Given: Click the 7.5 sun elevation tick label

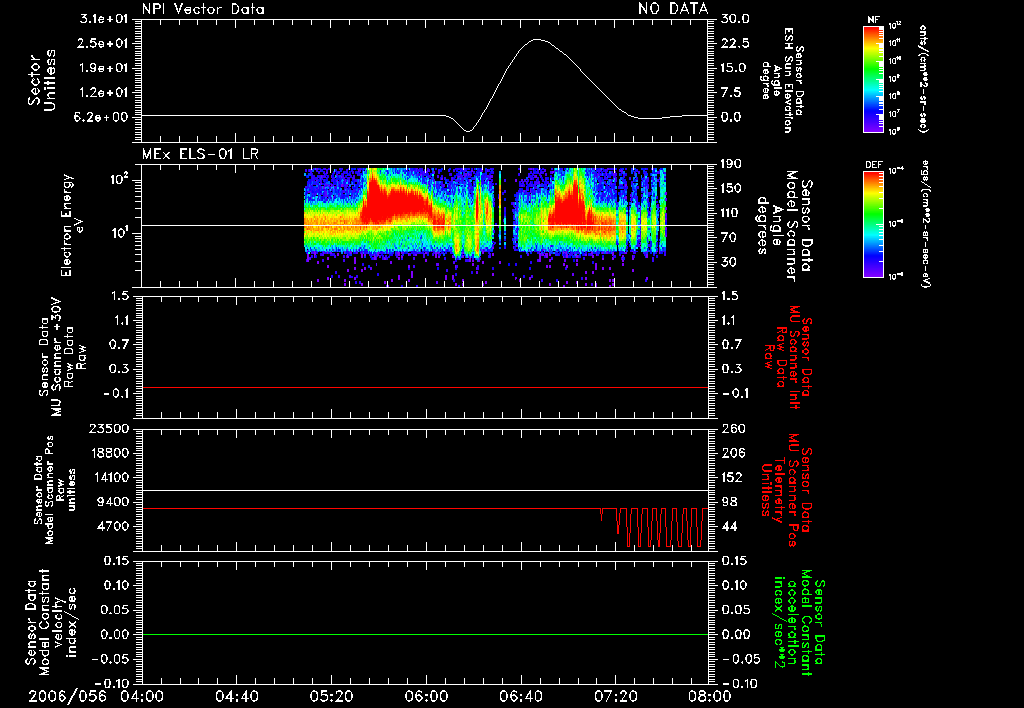Looking at the screenshot, I should click(731, 93).
